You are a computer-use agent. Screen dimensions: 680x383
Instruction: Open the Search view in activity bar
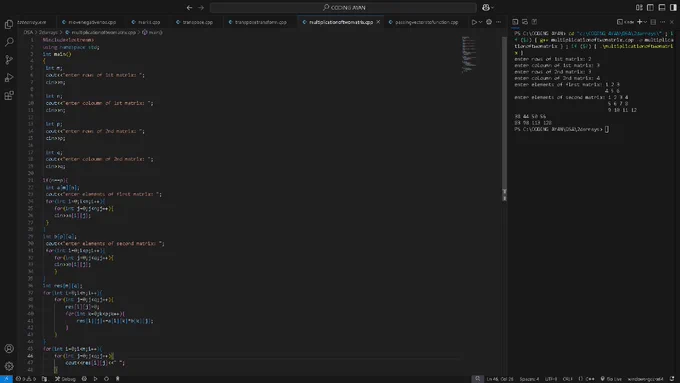click(x=9, y=42)
